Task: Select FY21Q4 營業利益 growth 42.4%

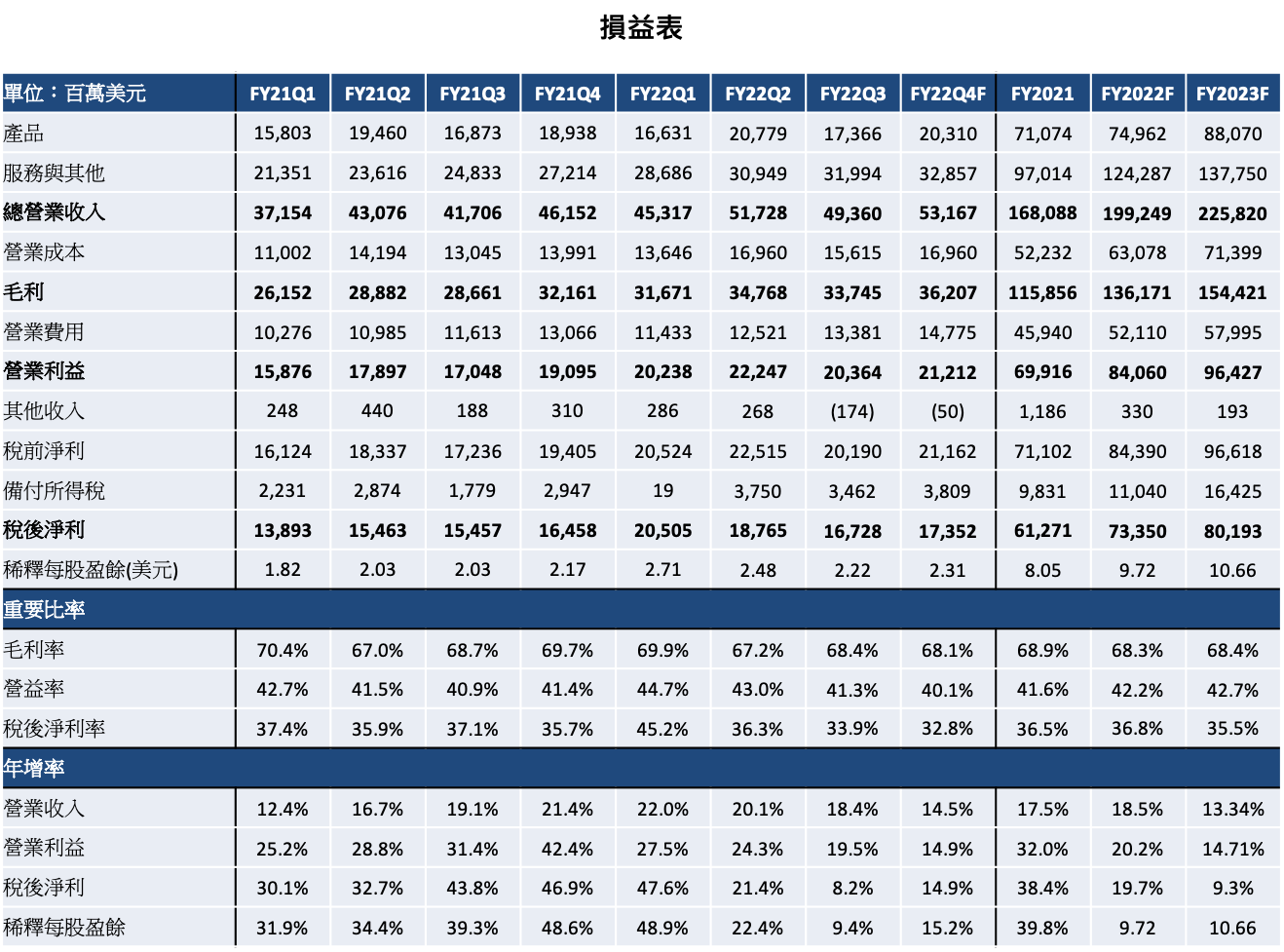Action: (567, 849)
